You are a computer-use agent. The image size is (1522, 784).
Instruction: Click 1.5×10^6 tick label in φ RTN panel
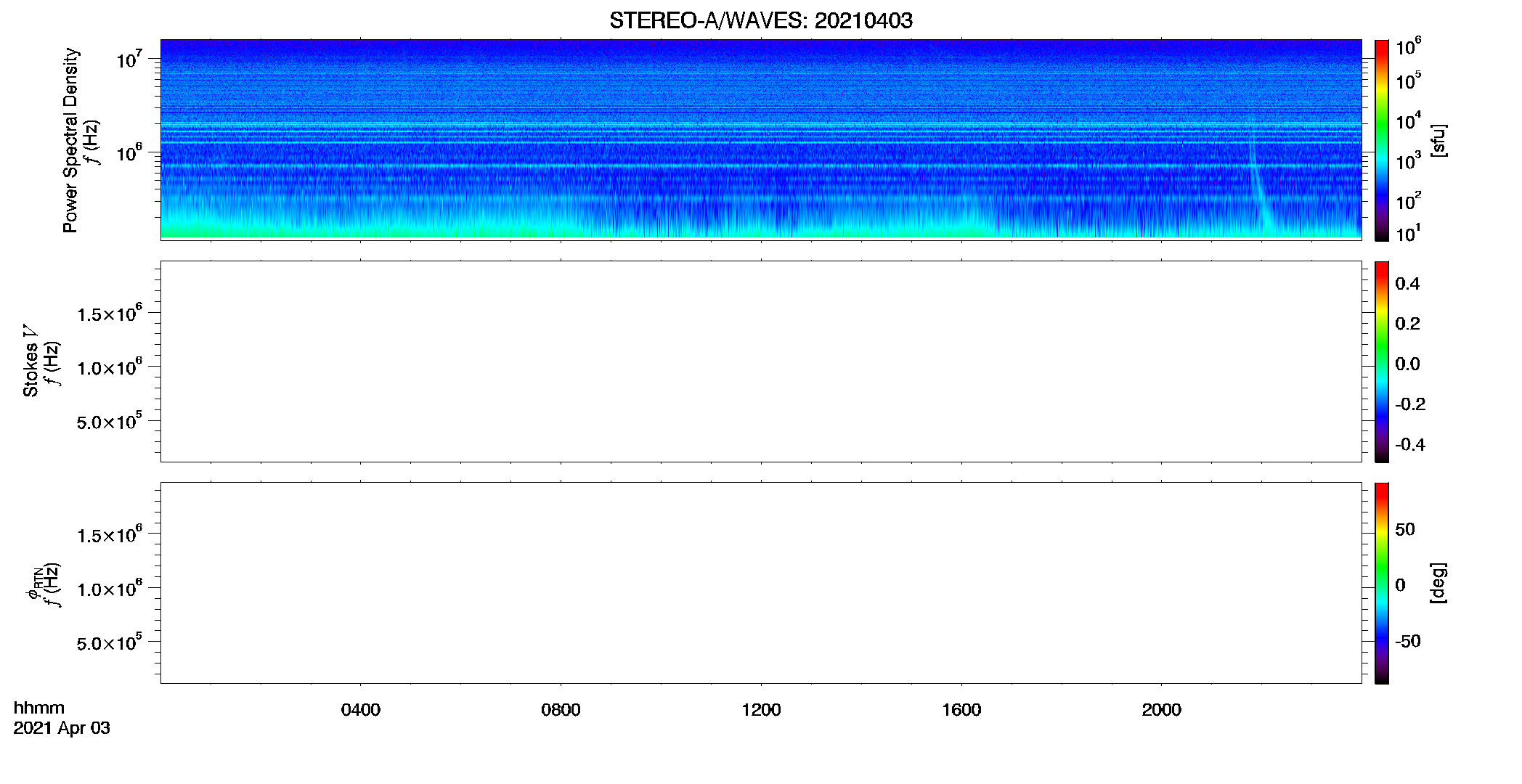tap(110, 535)
